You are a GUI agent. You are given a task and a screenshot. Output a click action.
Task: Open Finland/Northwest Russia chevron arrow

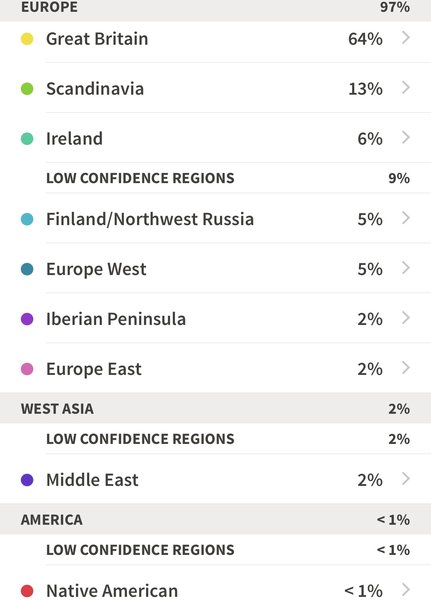(406, 218)
